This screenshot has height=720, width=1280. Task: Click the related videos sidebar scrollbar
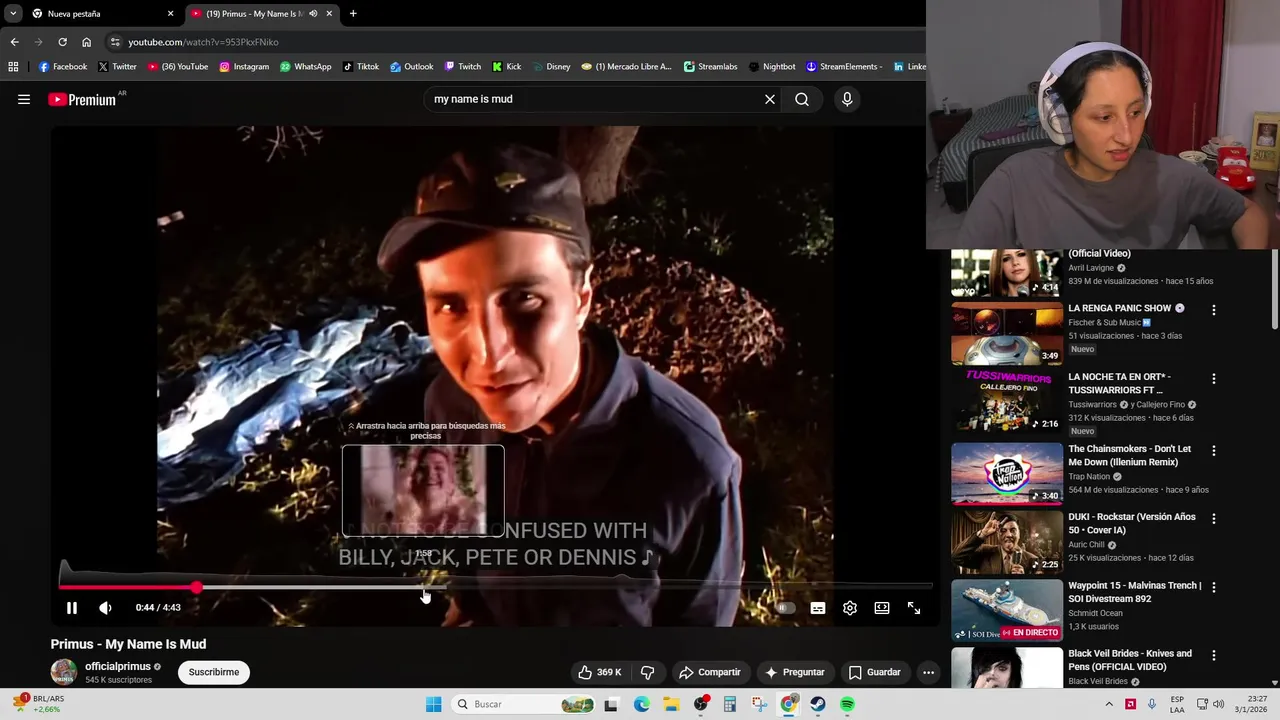tap(1274, 290)
